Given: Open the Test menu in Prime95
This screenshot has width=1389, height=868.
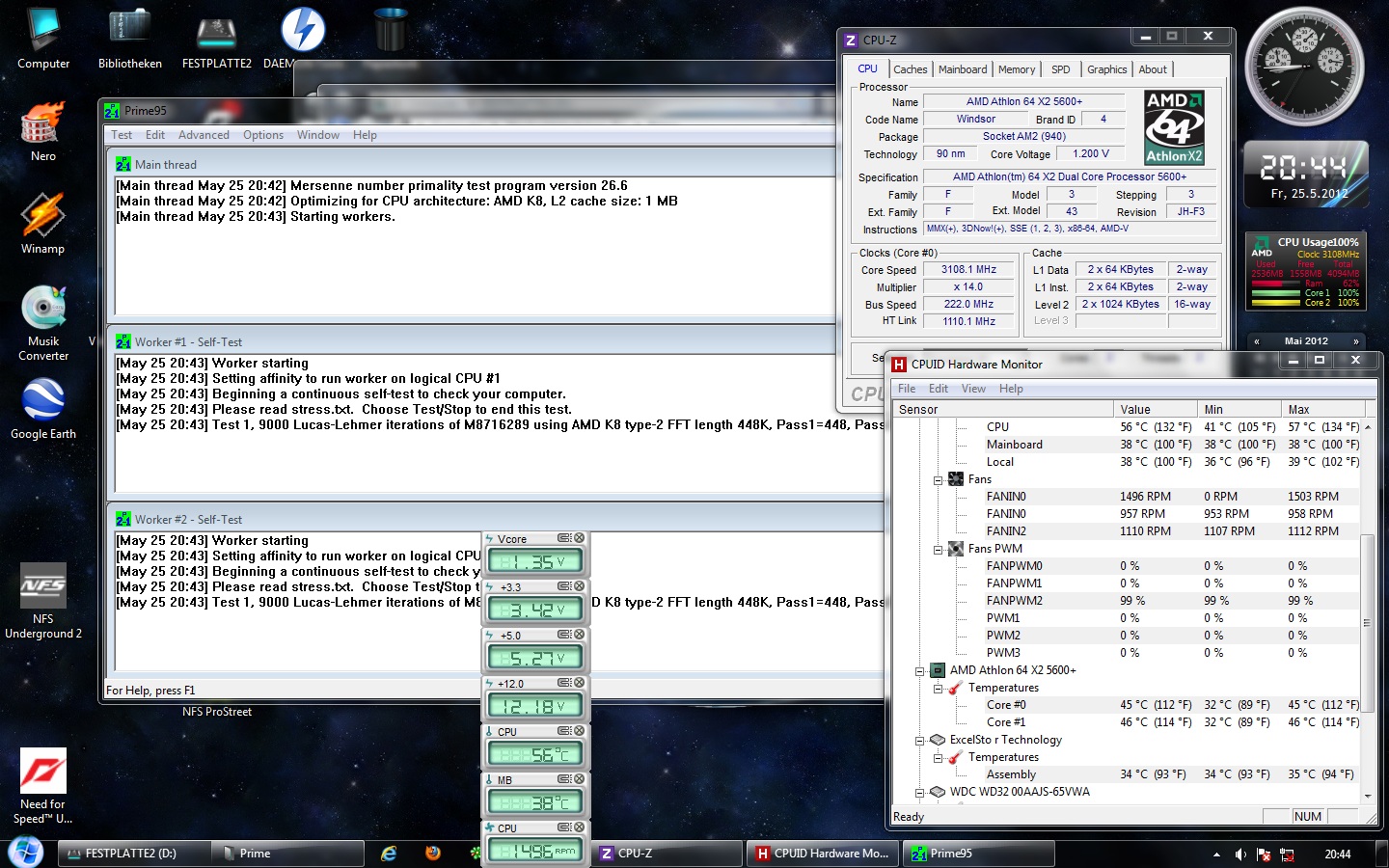Looking at the screenshot, I should 122,135.
